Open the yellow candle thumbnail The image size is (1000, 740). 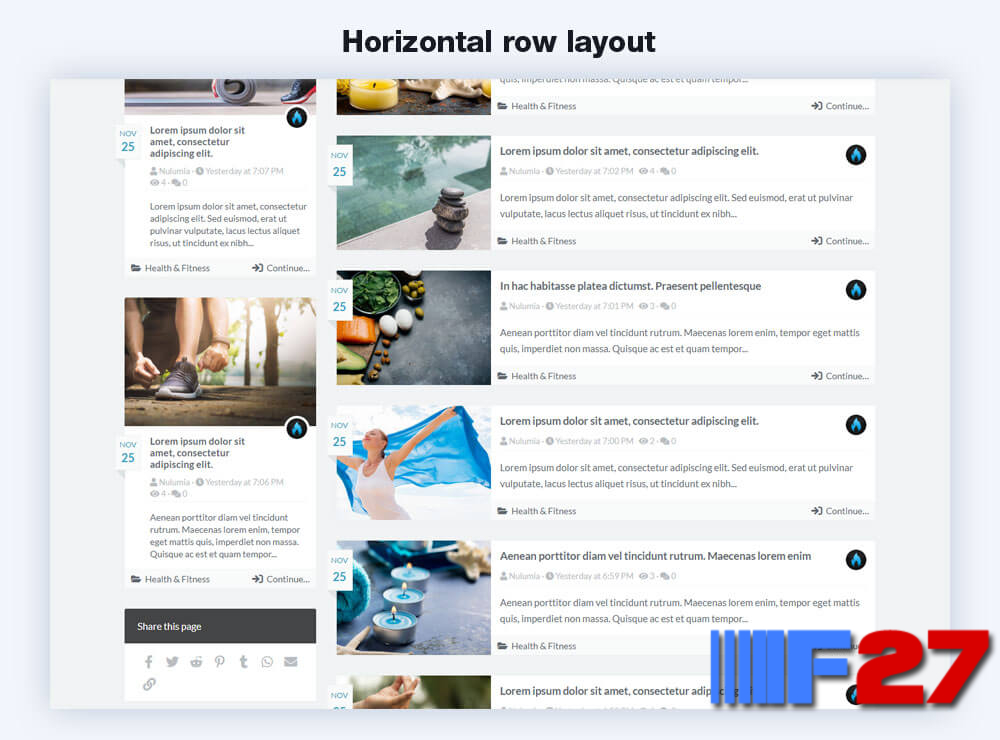click(x=414, y=97)
